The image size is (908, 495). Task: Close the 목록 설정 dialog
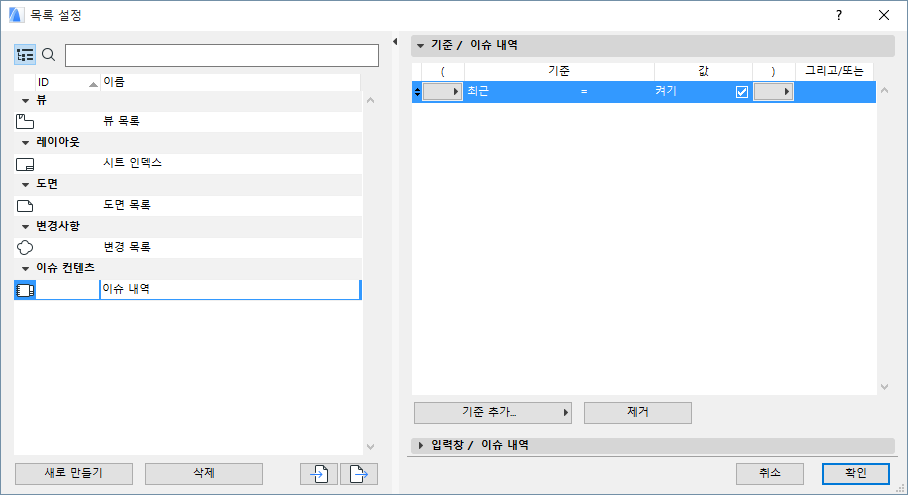884,15
